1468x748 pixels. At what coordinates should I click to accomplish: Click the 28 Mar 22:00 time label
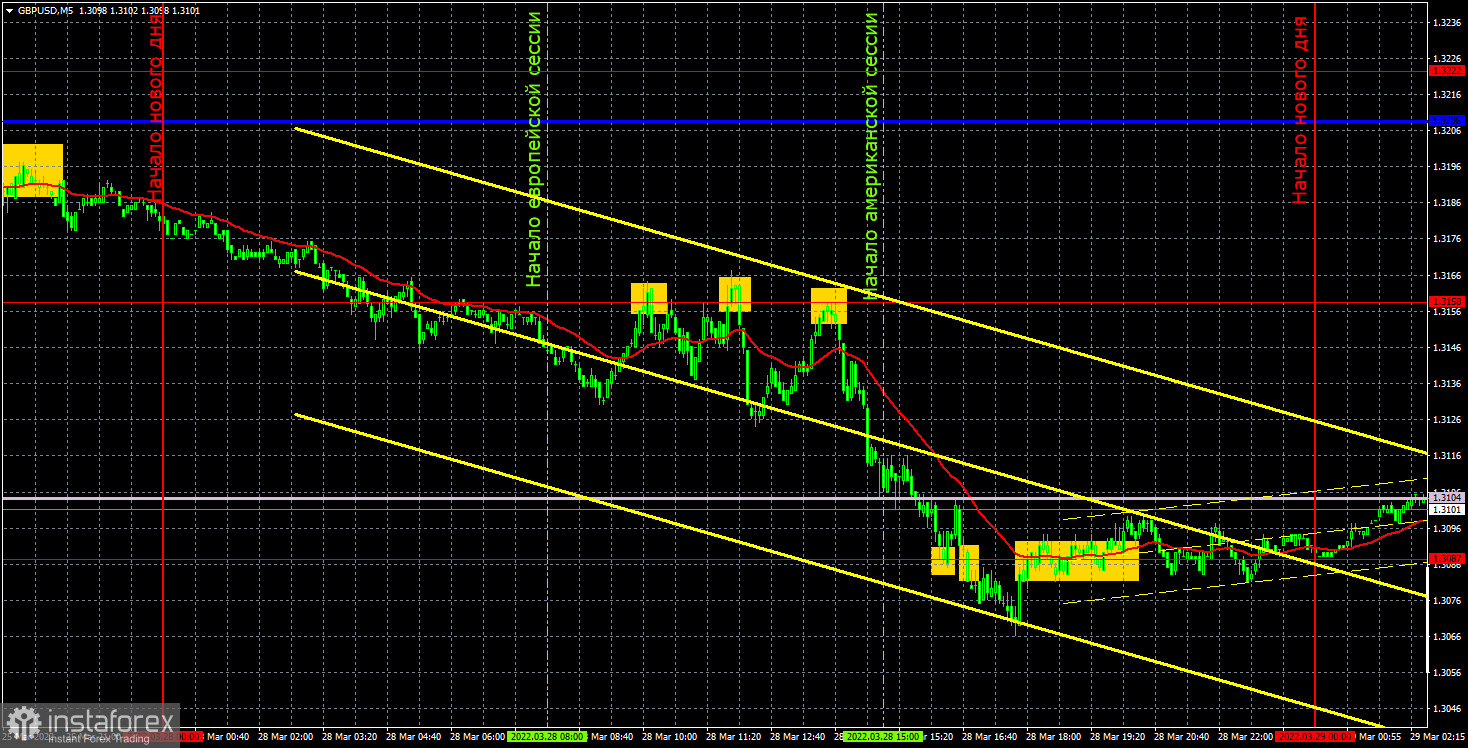[1246, 736]
